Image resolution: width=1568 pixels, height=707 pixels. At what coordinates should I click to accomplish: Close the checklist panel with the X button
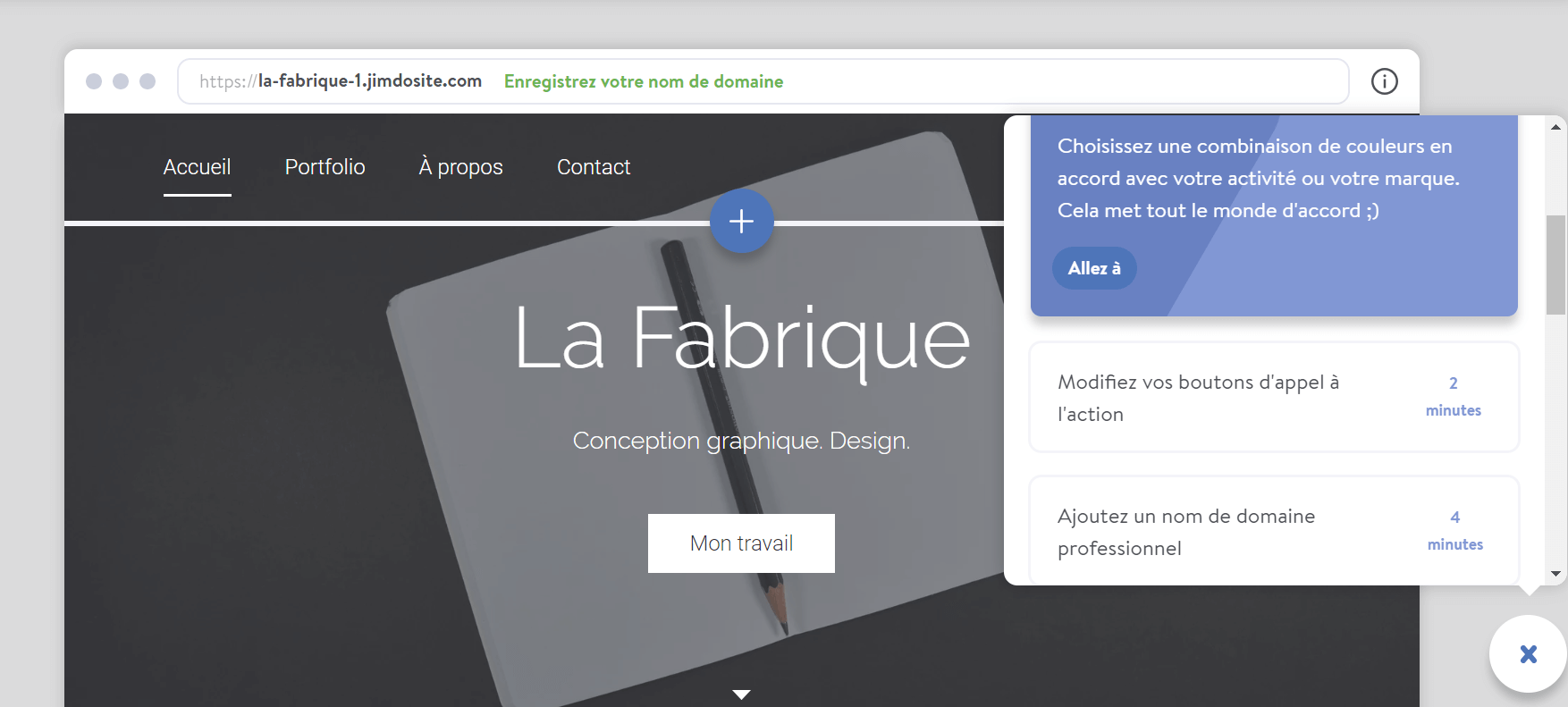(x=1528, y=654)
